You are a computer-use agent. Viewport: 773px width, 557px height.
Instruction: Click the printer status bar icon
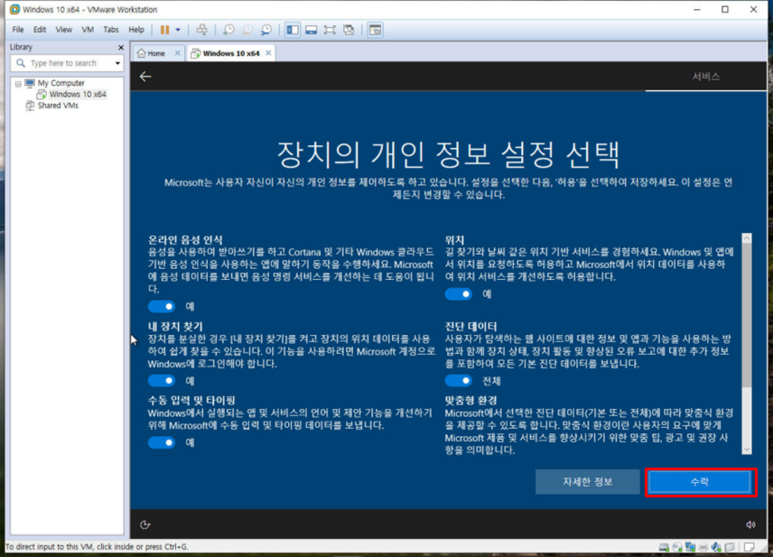[703, 547]
